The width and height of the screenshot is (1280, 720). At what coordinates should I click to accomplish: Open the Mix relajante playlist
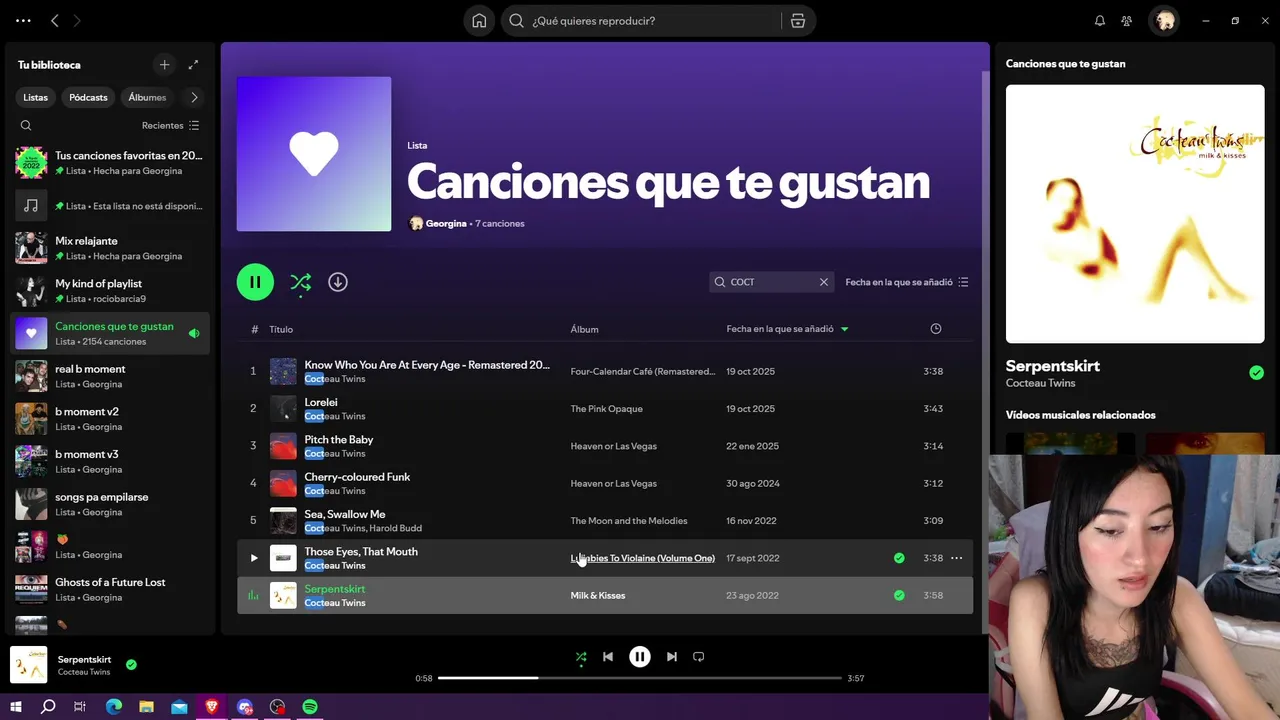(110, 248)
